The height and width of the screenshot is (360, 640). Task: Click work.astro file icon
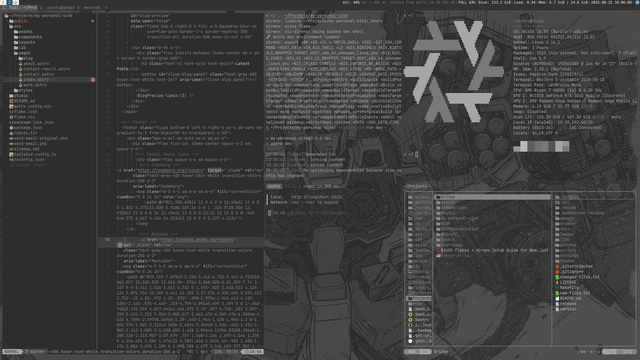(x=20, y=85)
